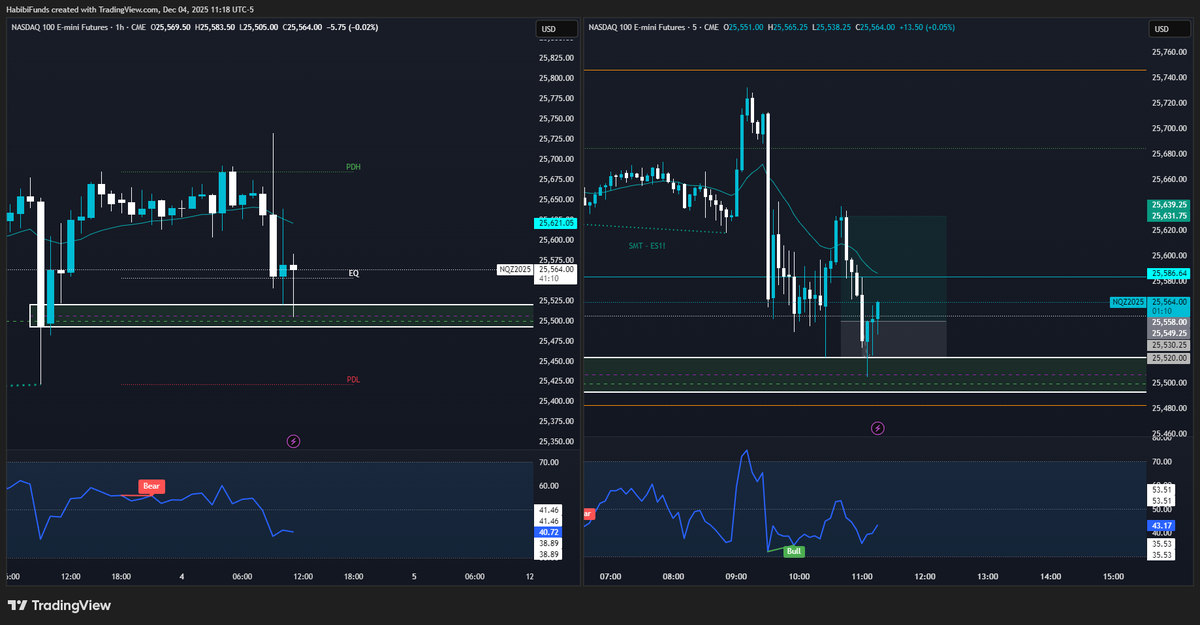Image resolution: width=1200 pixels, height=625 pixels.
Task: Click the blue 43.17 RSI value label
Action: click(x=1162, y=525)
